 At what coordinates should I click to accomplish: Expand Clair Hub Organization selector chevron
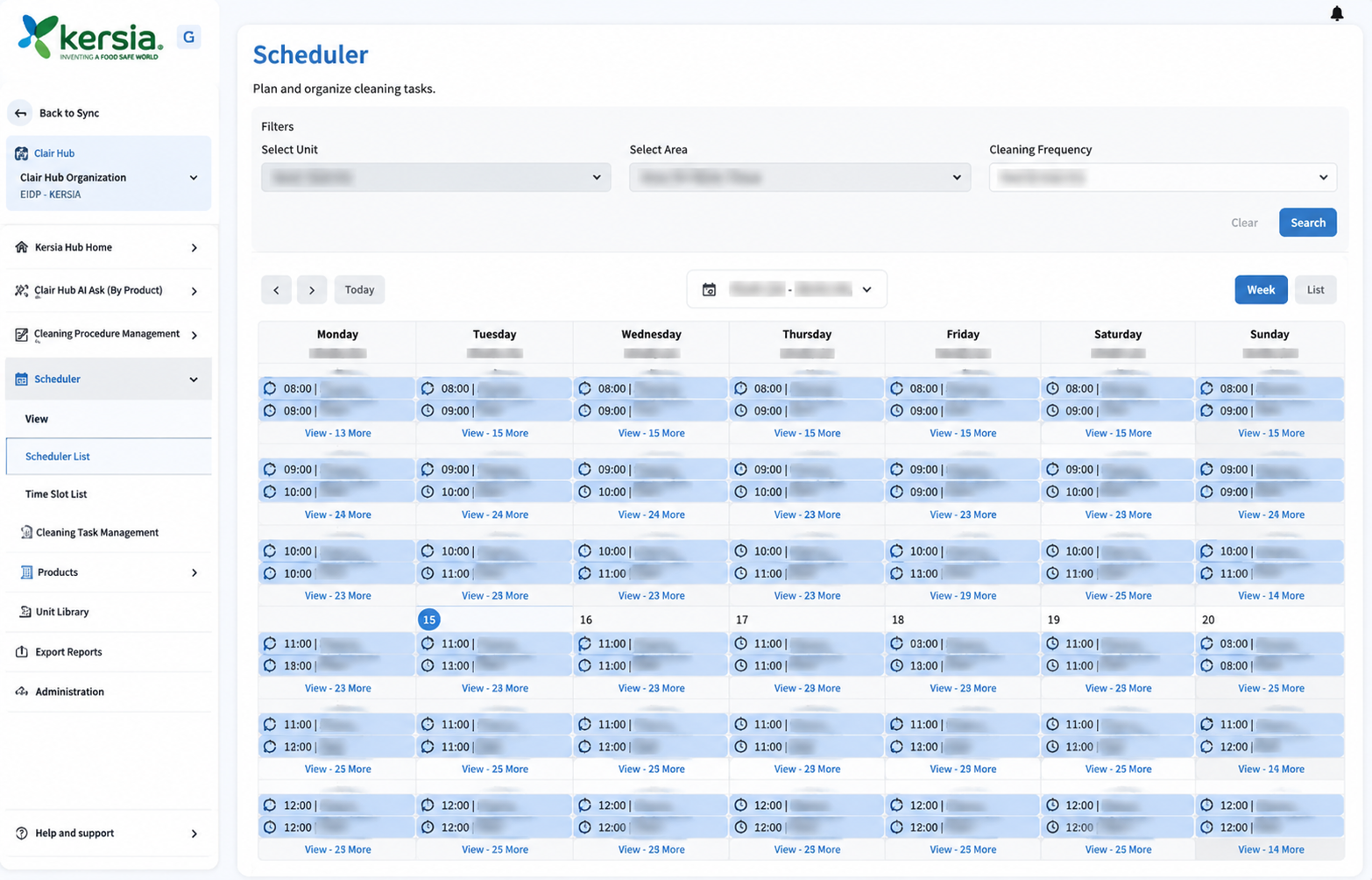(194, 177)
